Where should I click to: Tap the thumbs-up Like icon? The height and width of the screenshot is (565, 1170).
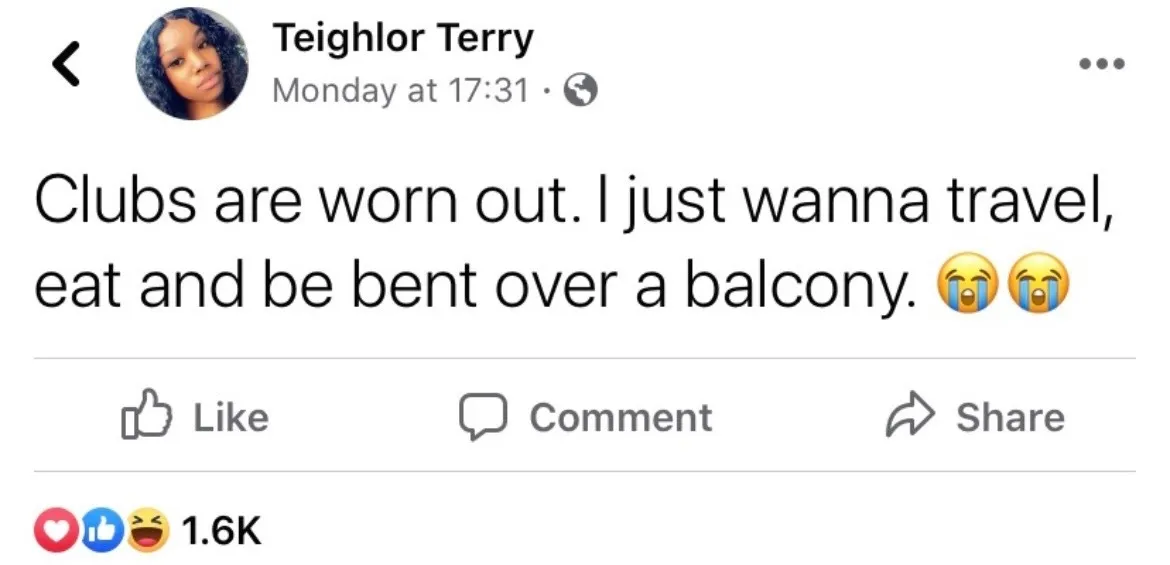click(x=146, y=414)
